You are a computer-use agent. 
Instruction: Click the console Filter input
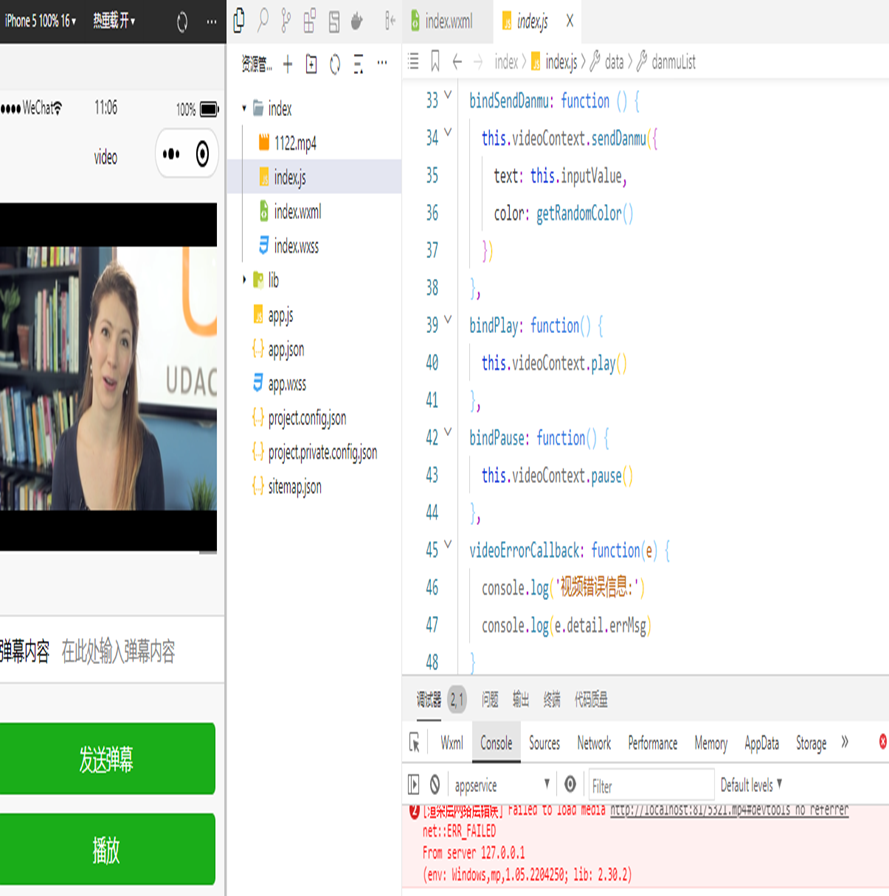click(651, 786)
